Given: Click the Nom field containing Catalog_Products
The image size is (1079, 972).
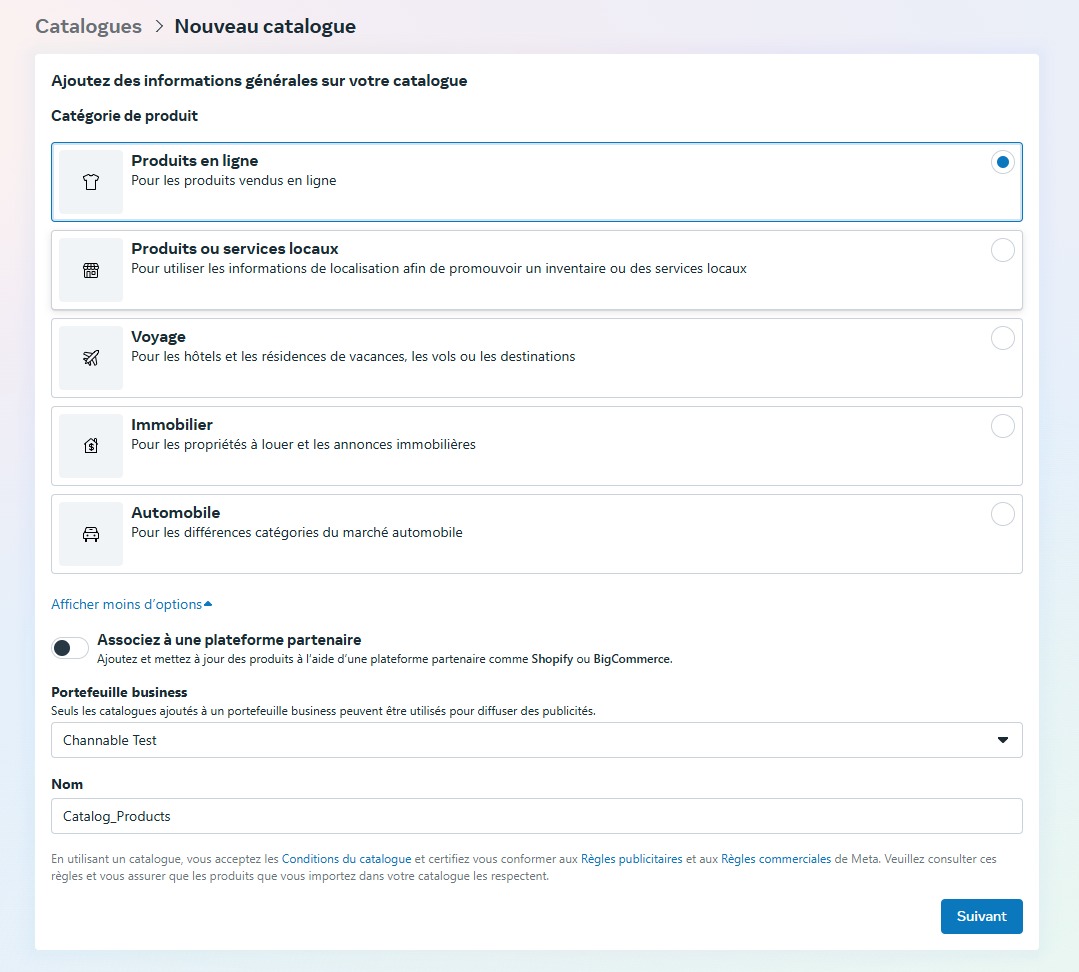Looking at the screenshot, I should pos(537,816).
